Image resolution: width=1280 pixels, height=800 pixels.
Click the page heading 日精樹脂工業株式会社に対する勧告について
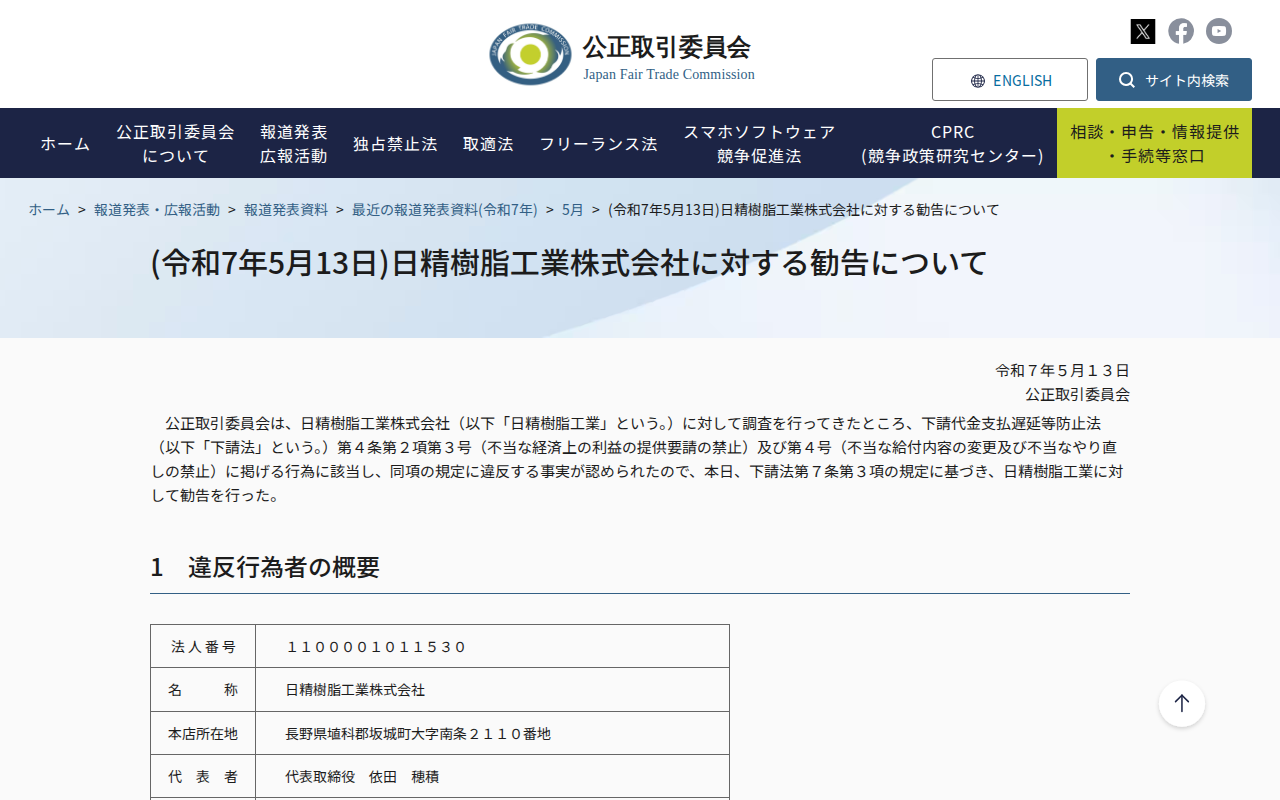tap(569, 262)
